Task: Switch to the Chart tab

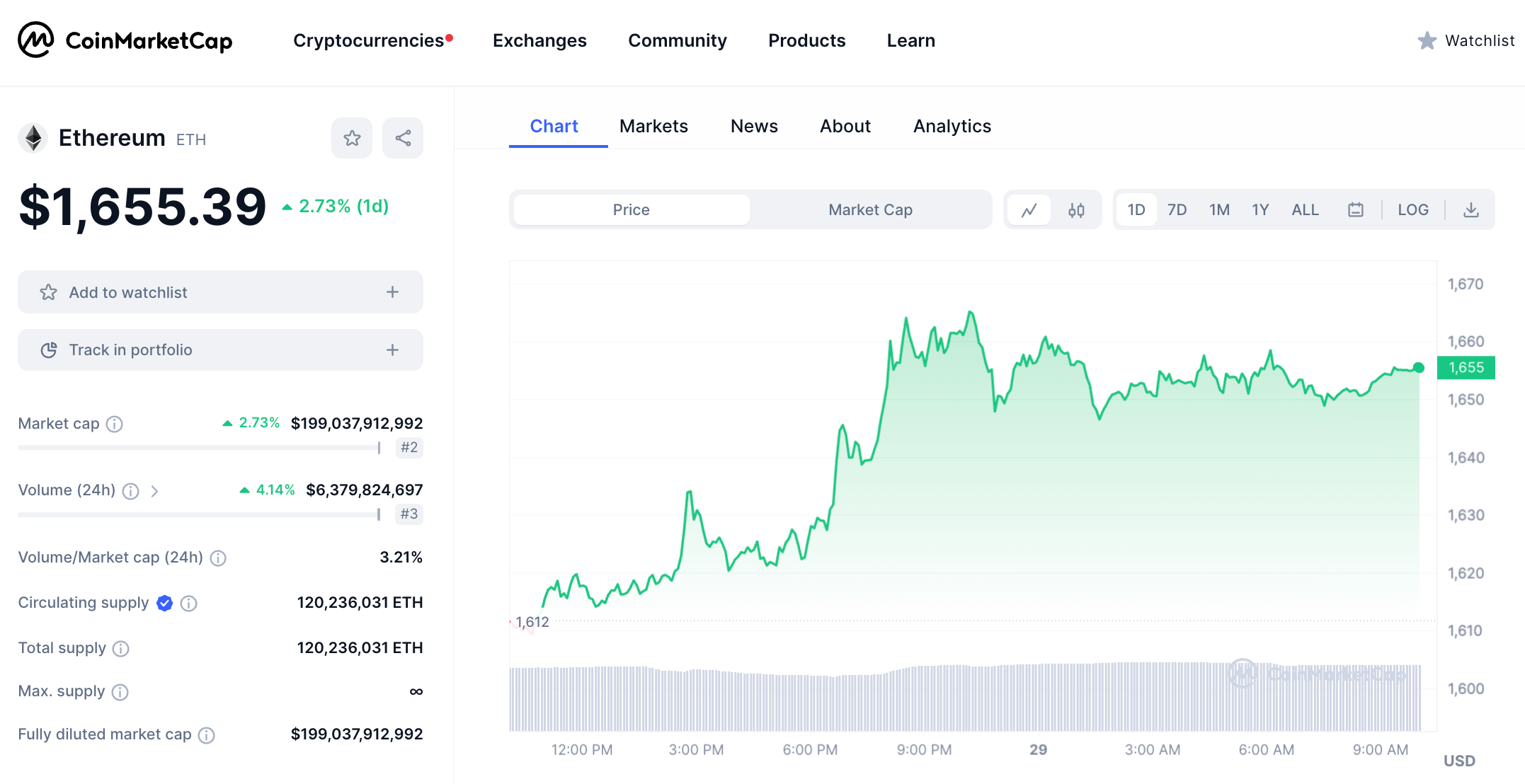Action: 554,127
